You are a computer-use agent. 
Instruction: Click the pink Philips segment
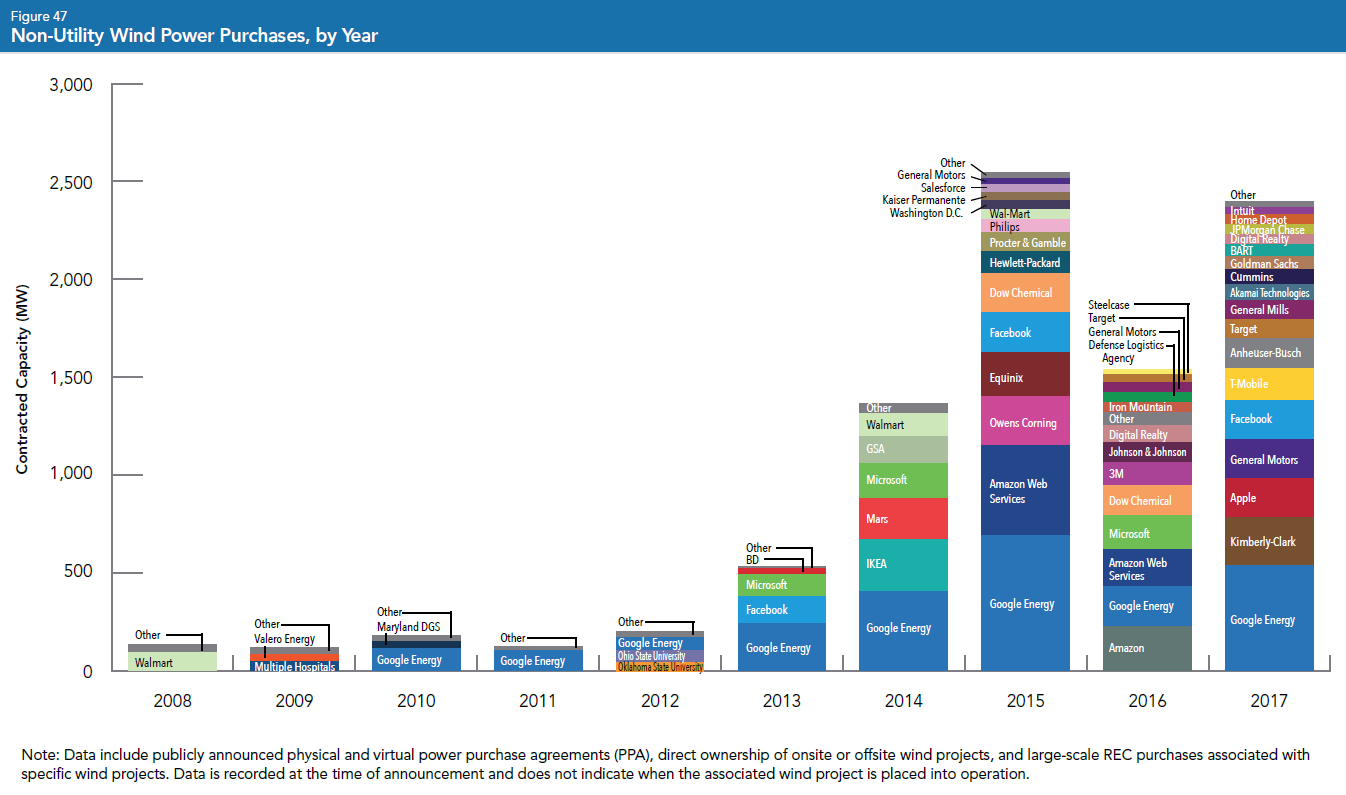pos(1025,226)
